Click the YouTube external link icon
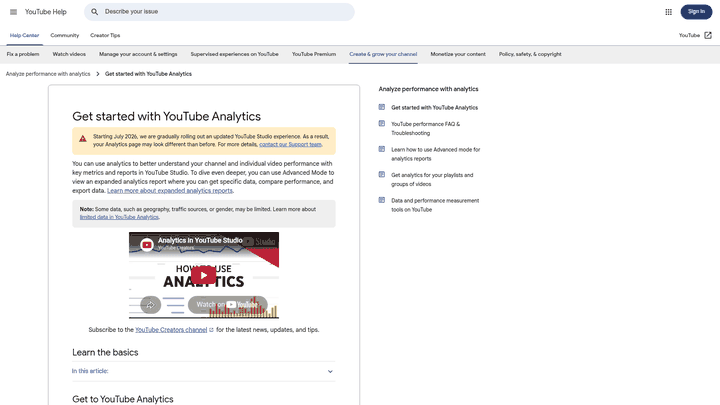720x405 pixels. coord(708,35)
